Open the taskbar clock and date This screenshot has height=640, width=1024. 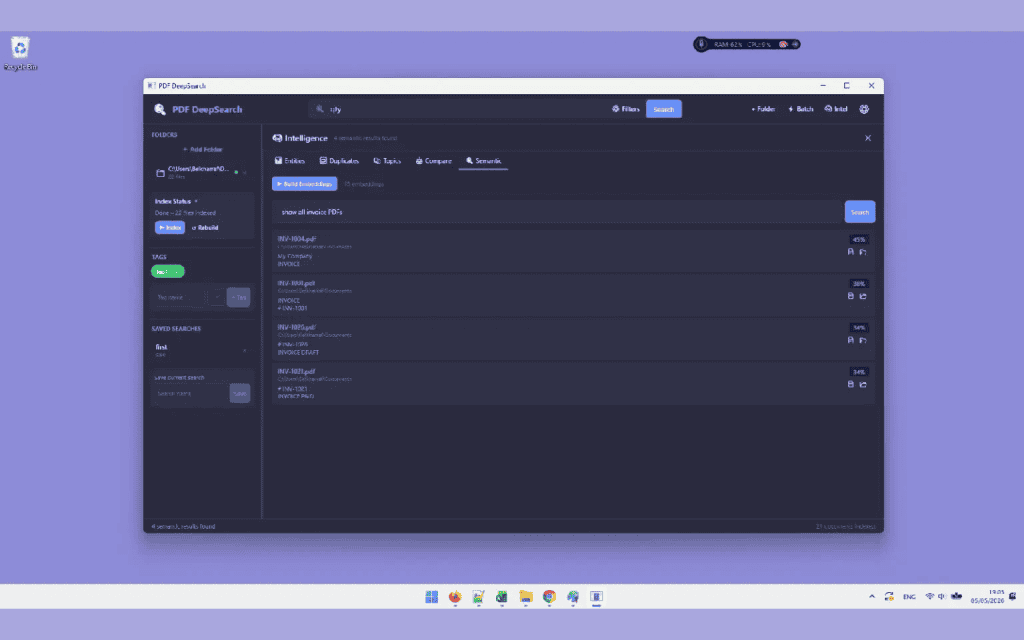click(987, 596)
